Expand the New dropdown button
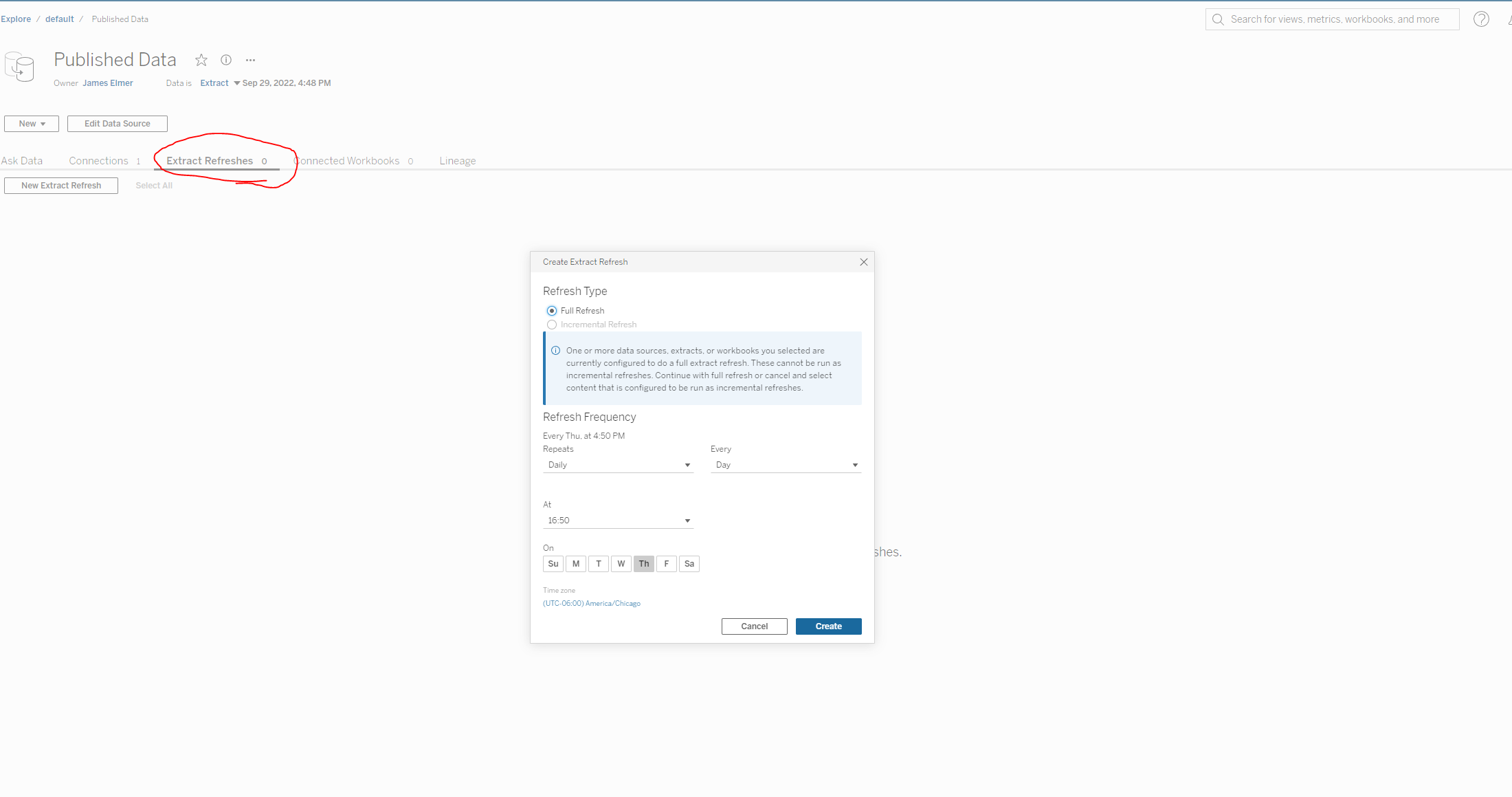This screenshot has height=797, width=1512. tap(32, 124)
